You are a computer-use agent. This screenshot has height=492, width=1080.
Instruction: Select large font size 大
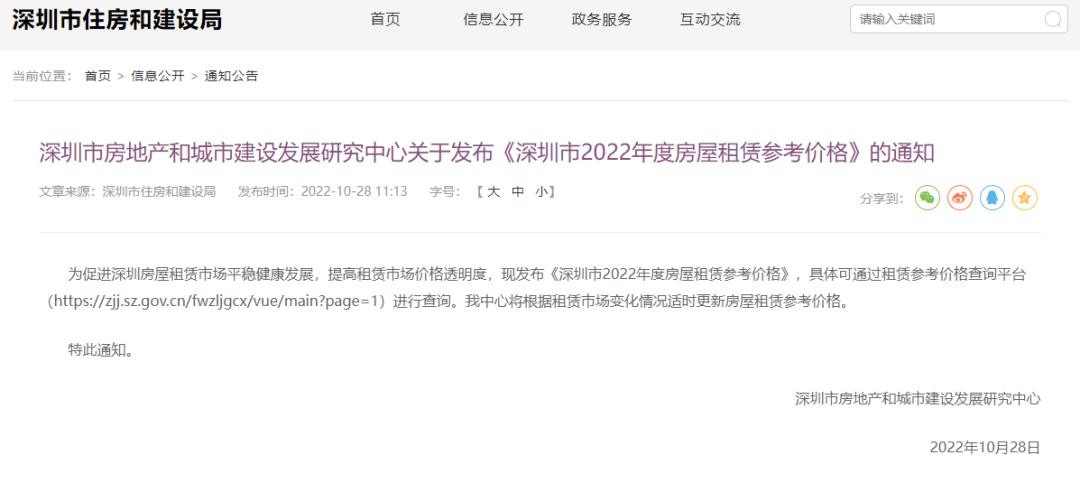493,192
